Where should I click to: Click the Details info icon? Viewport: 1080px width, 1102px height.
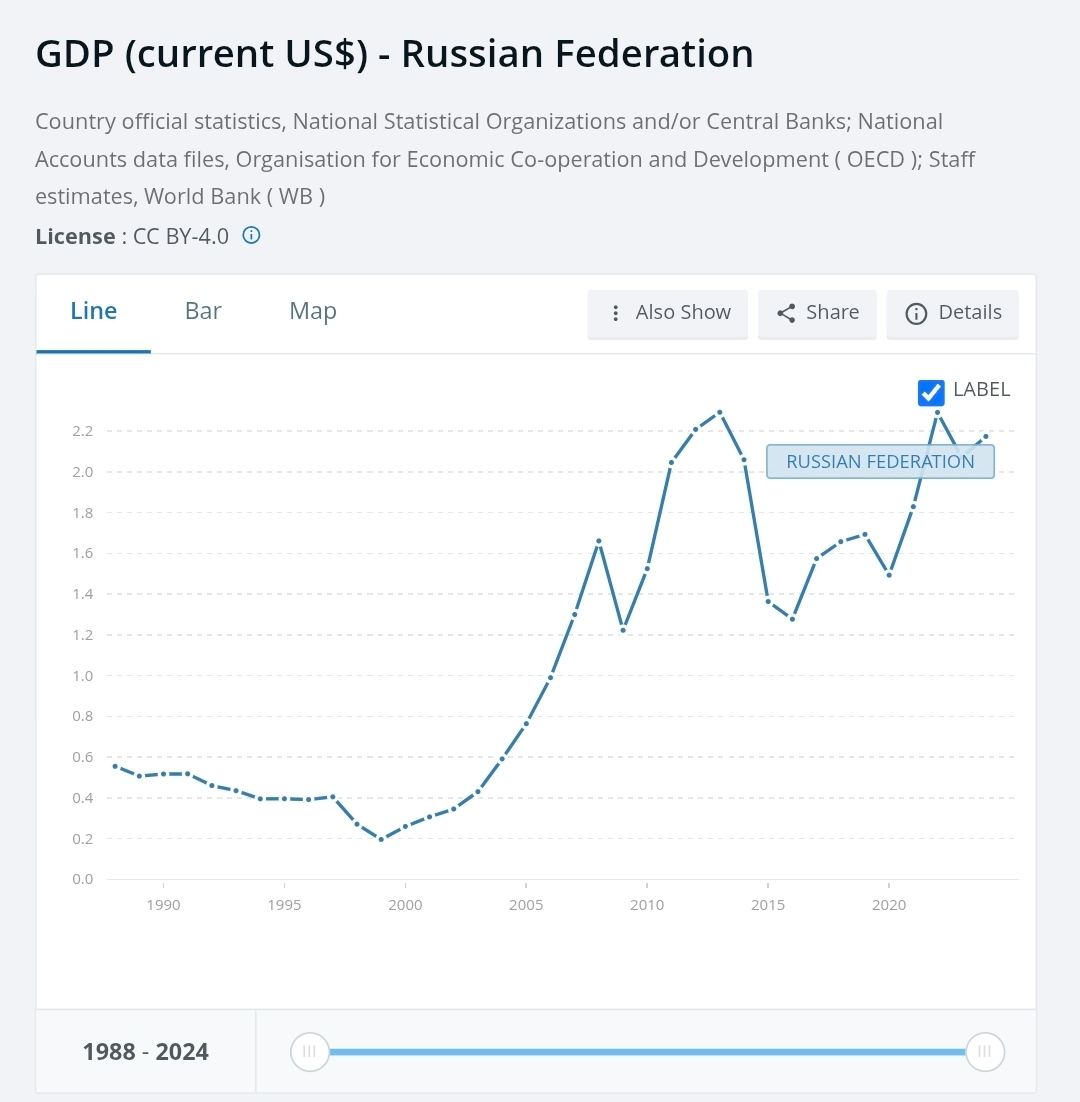(x=915, y=313)
